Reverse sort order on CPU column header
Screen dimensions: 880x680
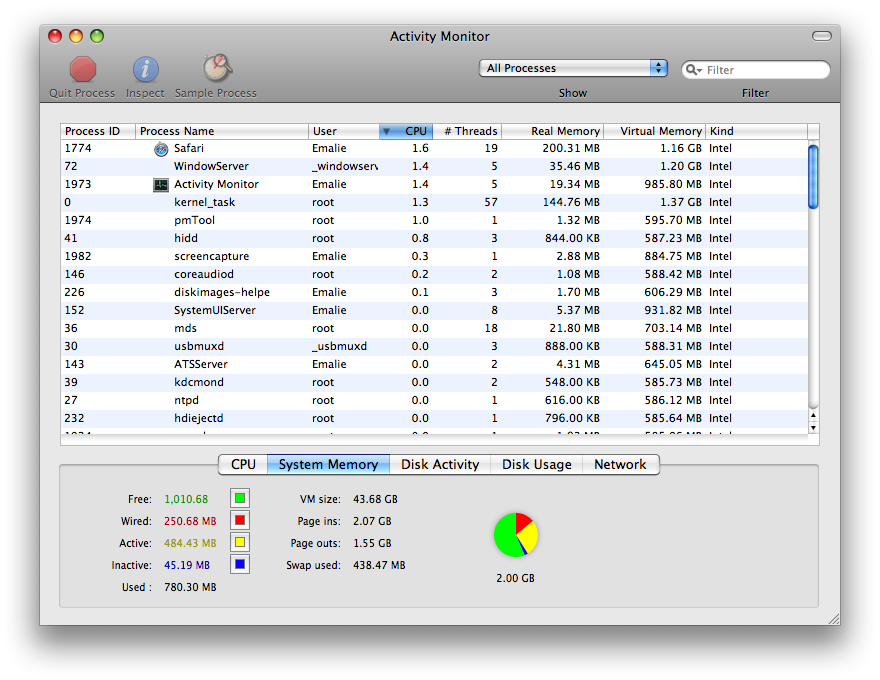pos(406,131)
